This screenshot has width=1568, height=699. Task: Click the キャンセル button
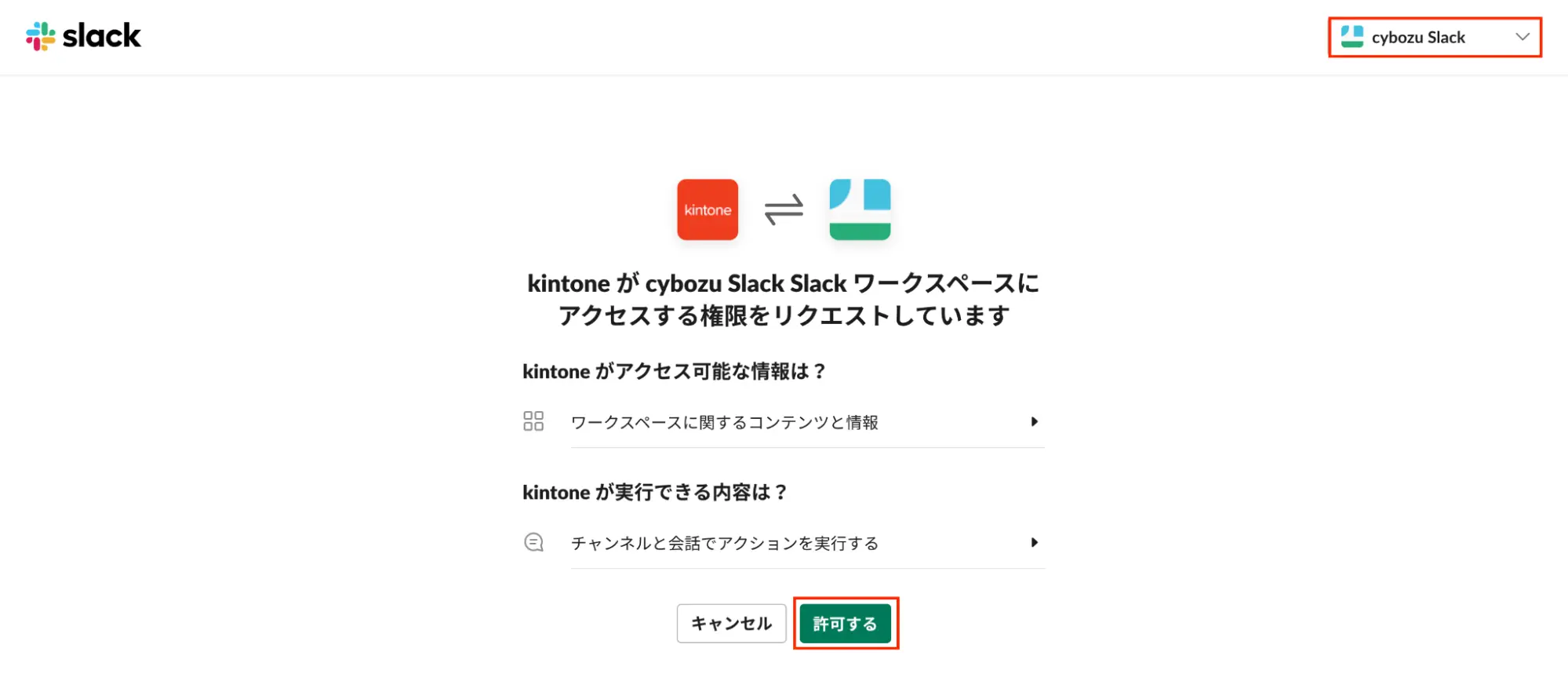731,624
